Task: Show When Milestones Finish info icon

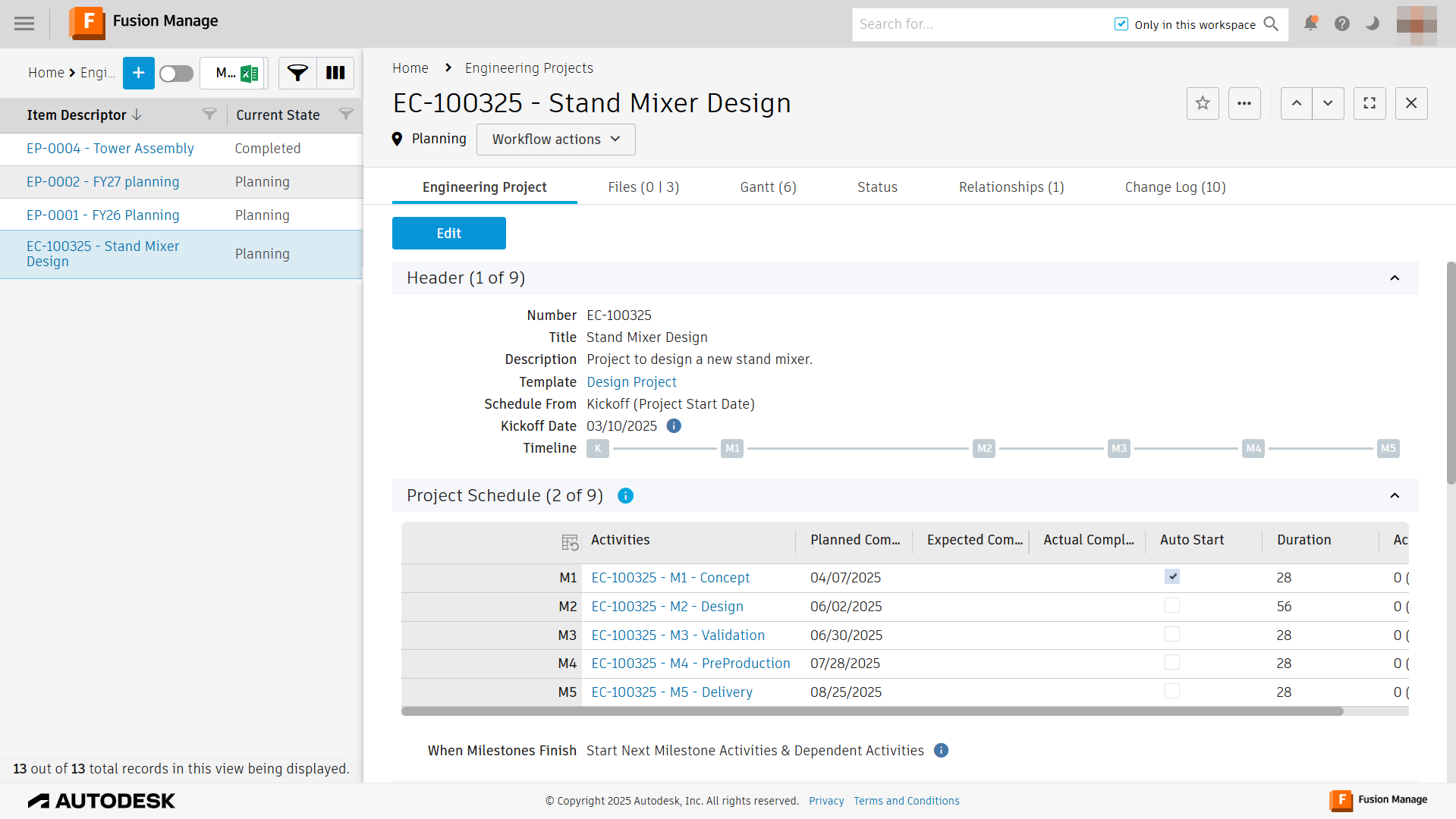Action: [941, 751]
